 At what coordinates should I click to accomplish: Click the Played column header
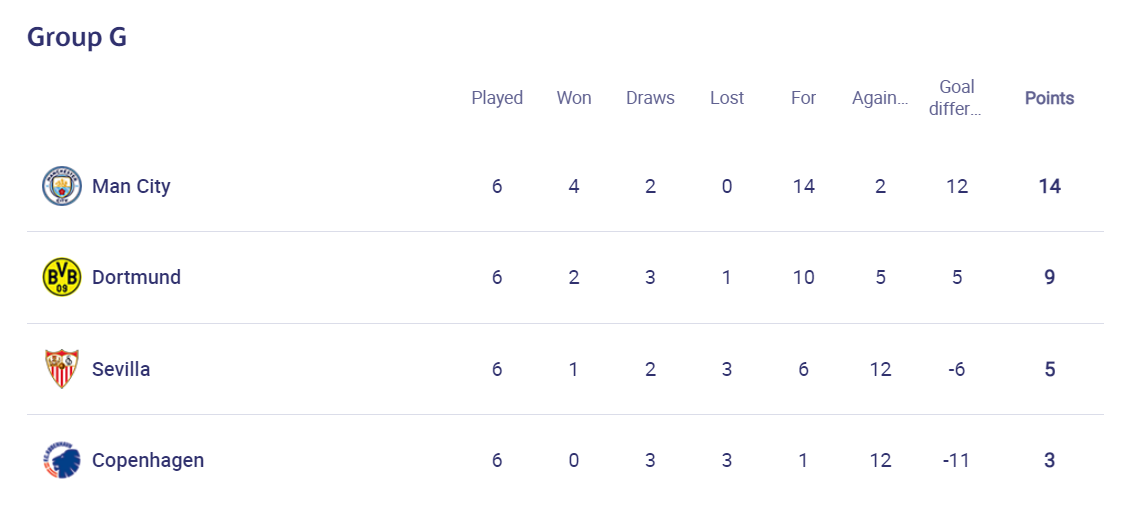click(497, 98)
